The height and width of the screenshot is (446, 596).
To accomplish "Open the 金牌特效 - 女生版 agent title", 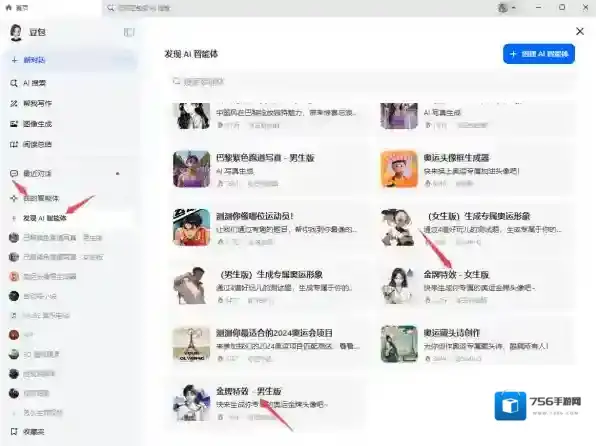I will click(x=456, y=275).
